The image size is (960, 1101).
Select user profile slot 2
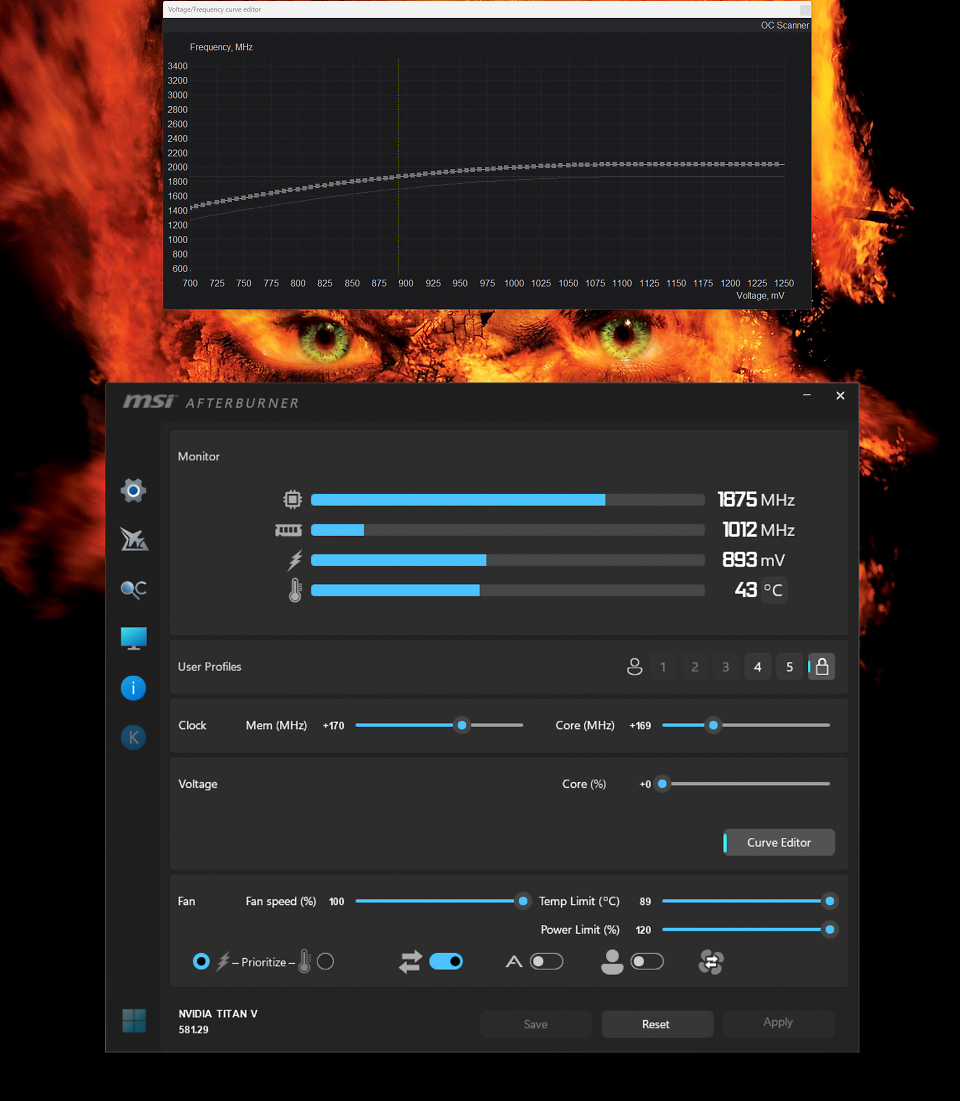tap(695, 666)
